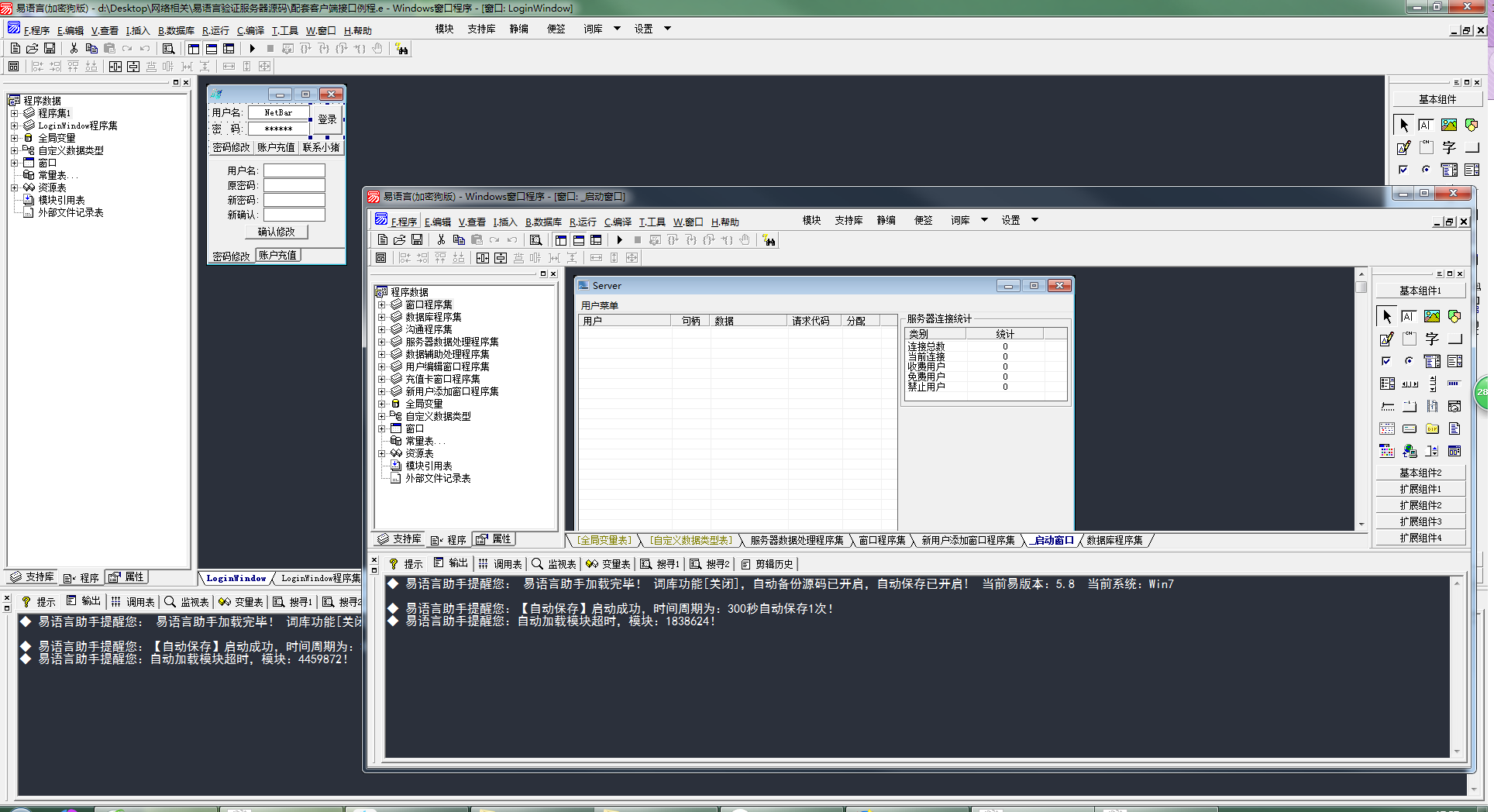
Task: Click binoculars help-search icon in front window toolbar
Action: pyautogui.click(x=769, y=240)
